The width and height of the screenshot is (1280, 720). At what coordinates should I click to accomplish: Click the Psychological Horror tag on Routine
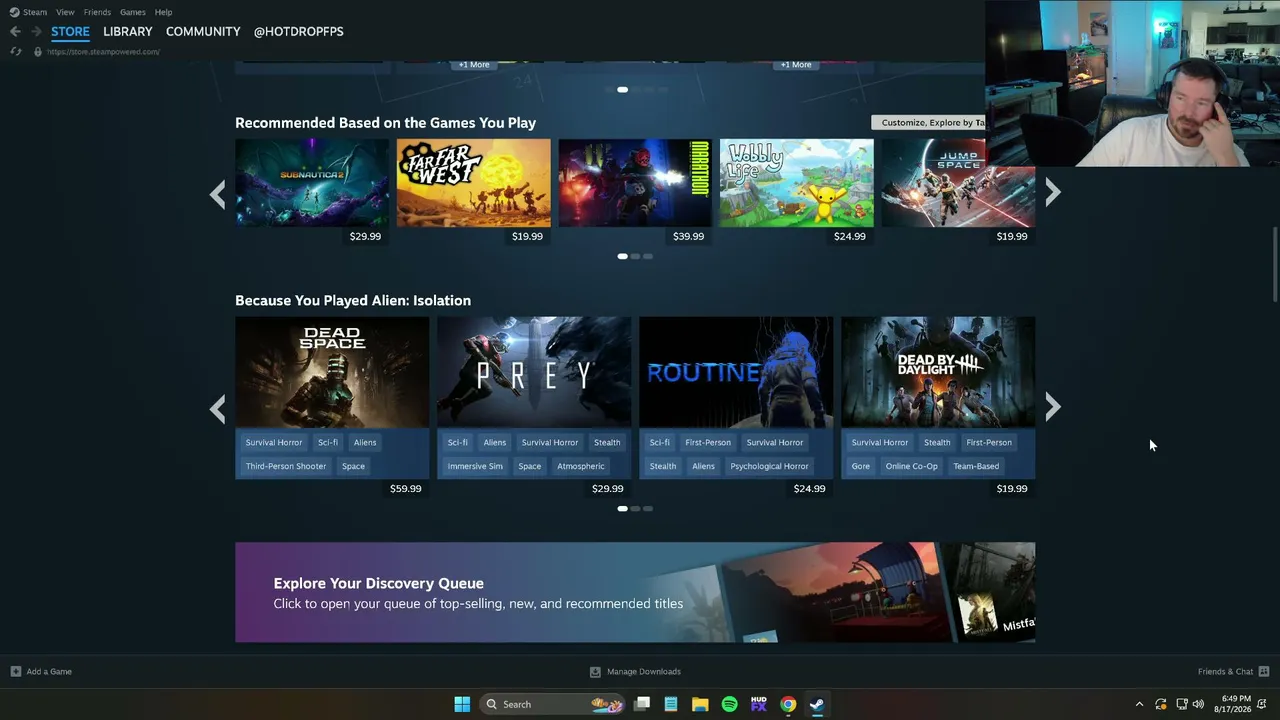pos(769,466)
